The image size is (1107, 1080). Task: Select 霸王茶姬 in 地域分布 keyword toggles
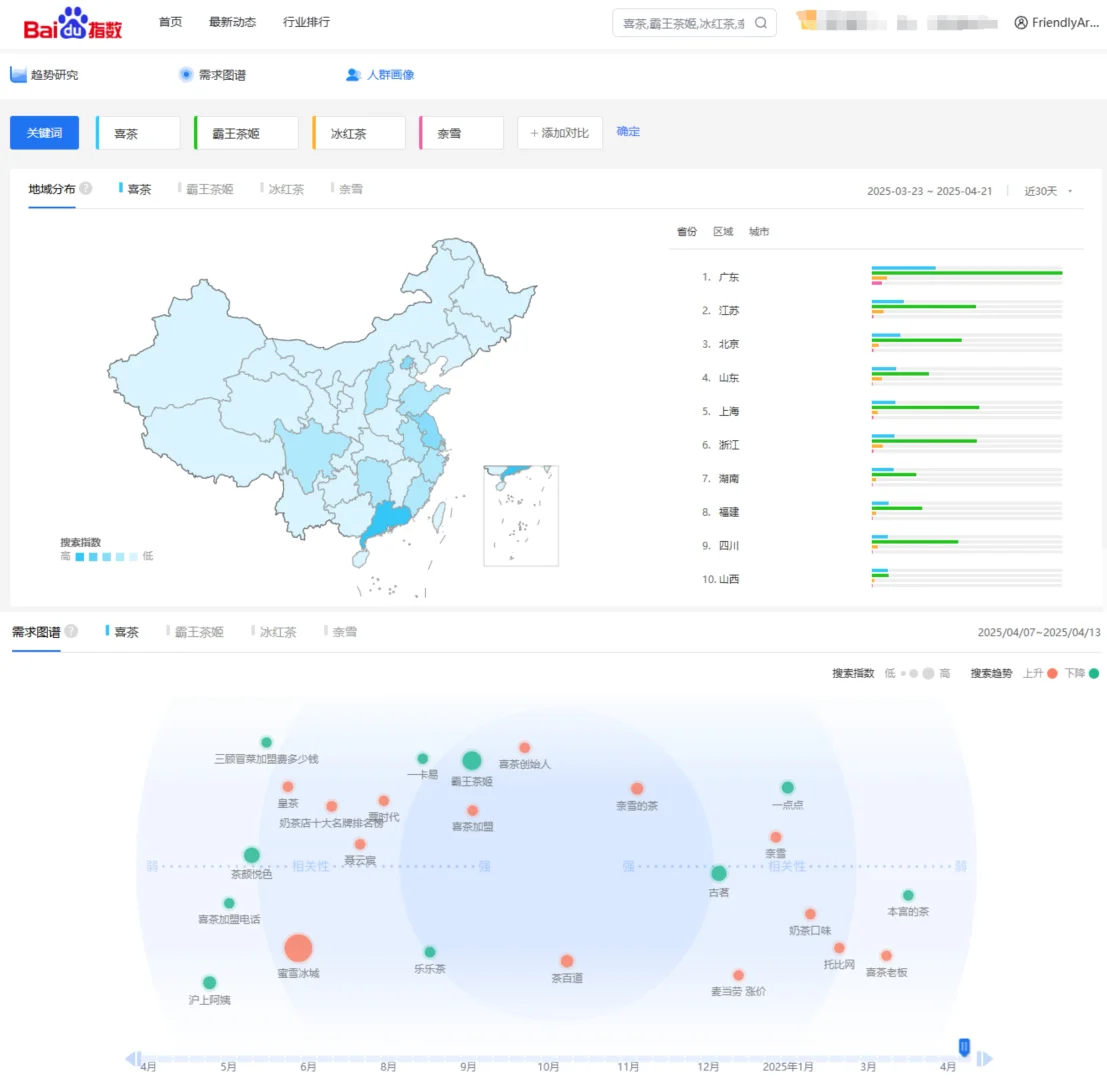205,189
